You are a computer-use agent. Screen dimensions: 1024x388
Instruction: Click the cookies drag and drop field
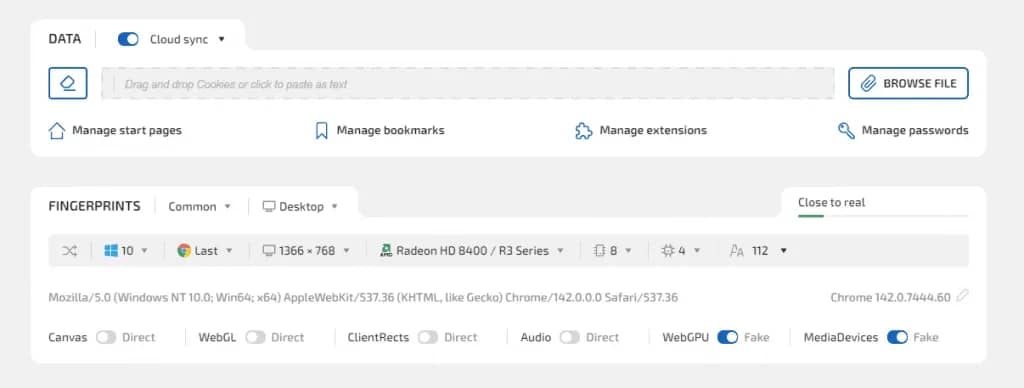coord(468,84)
